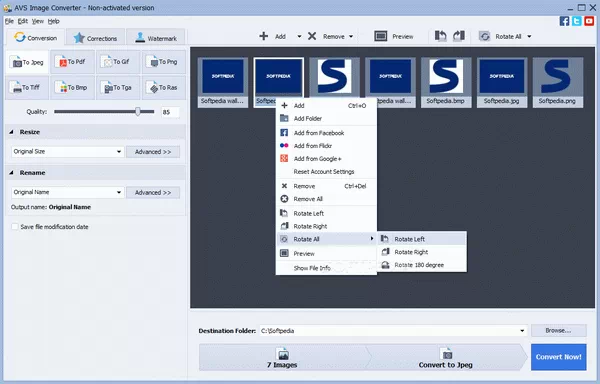Screen dimensions: 600x384
Task: Select the To Bmp format
Action: pyautogui.click(x=72, y=88)
